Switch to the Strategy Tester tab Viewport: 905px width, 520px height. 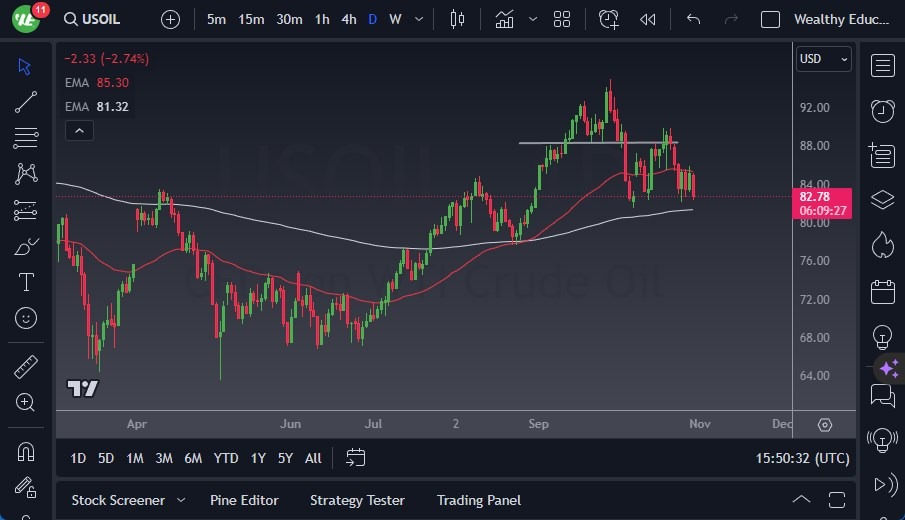click(x=357, y=500)
